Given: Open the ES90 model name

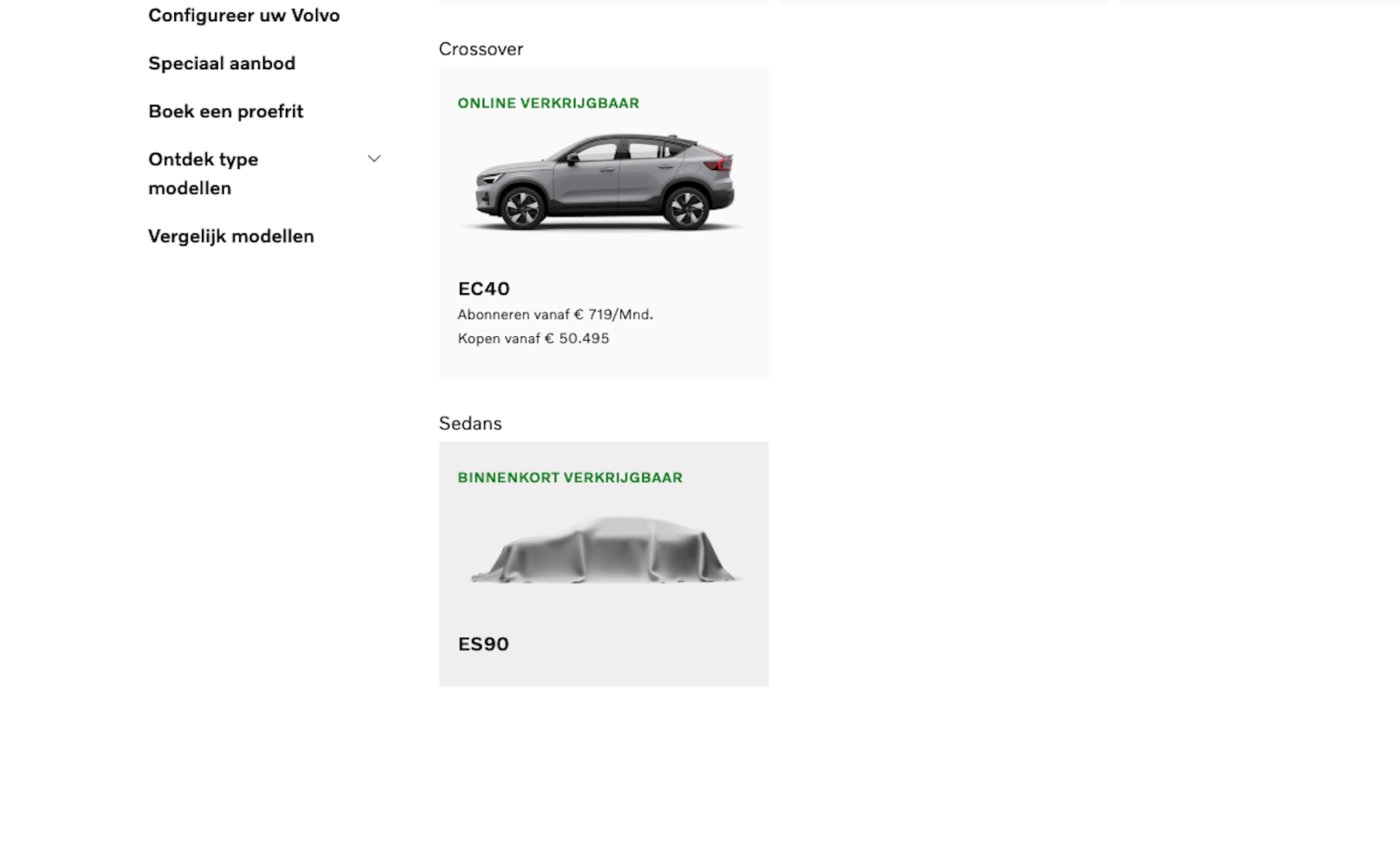Looking at the screenshot, I should click(x=483, y=644).
